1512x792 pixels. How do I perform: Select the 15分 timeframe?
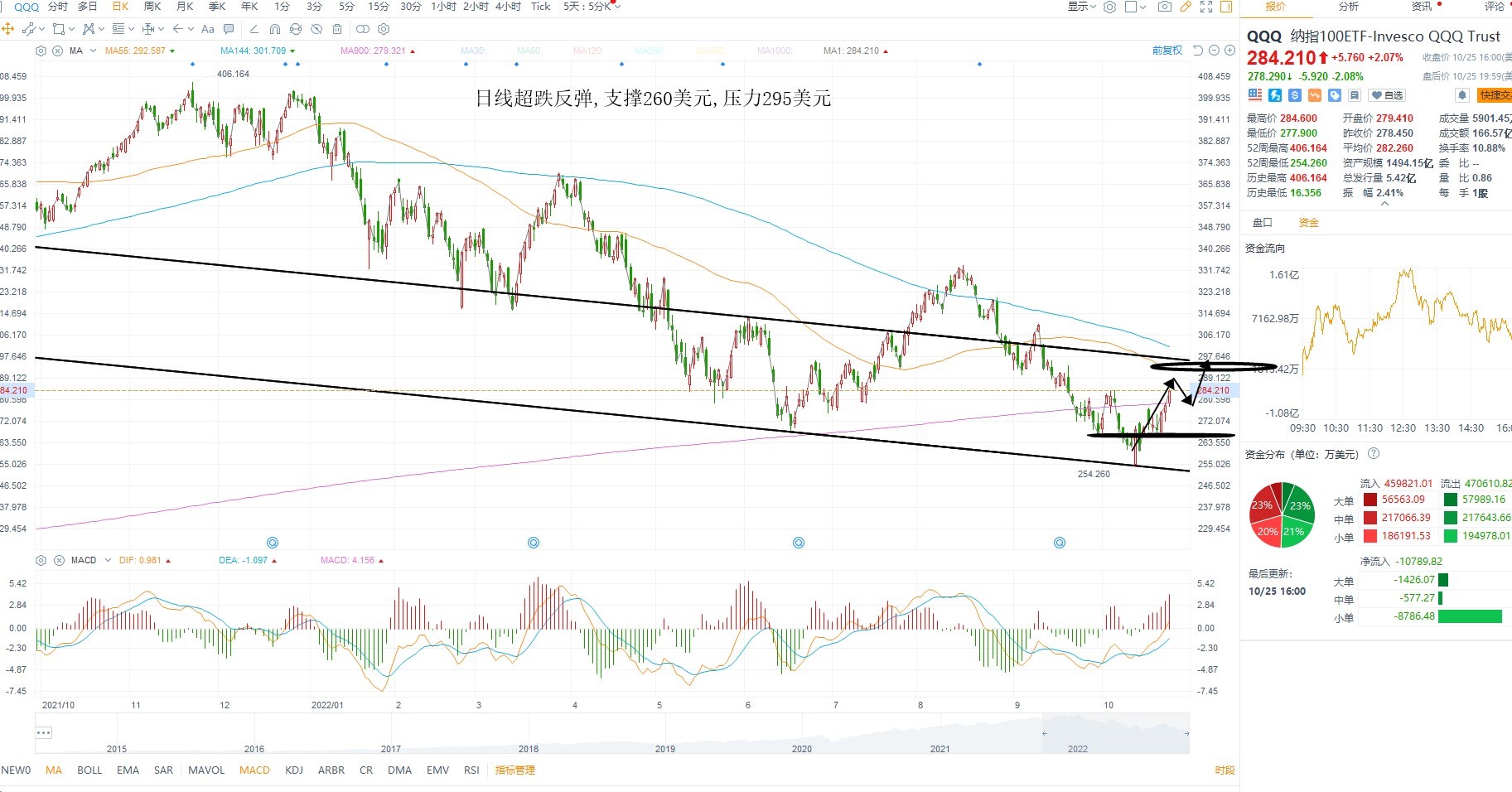pos(379,7)
